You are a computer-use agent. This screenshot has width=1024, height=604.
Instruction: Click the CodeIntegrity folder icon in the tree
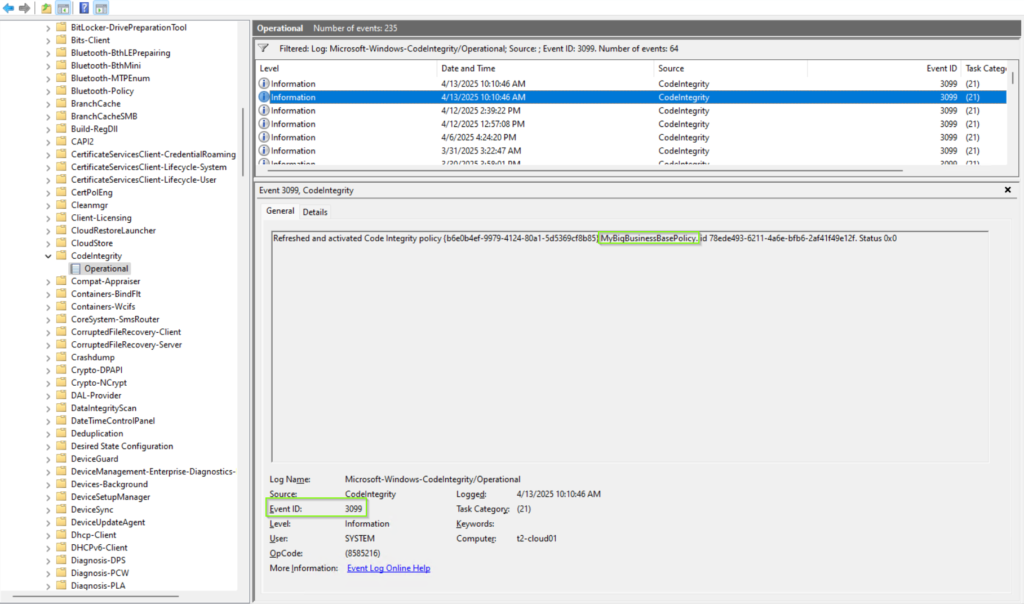point(61,256)
